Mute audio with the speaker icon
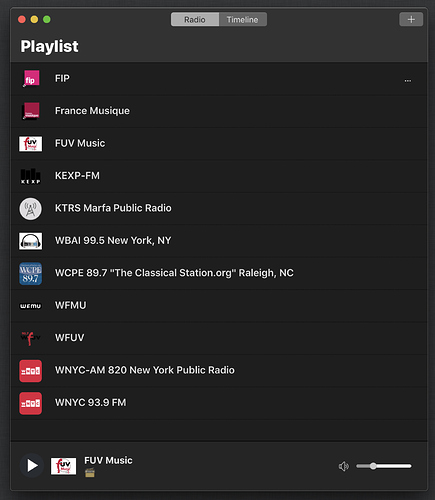 pos(344,466)
